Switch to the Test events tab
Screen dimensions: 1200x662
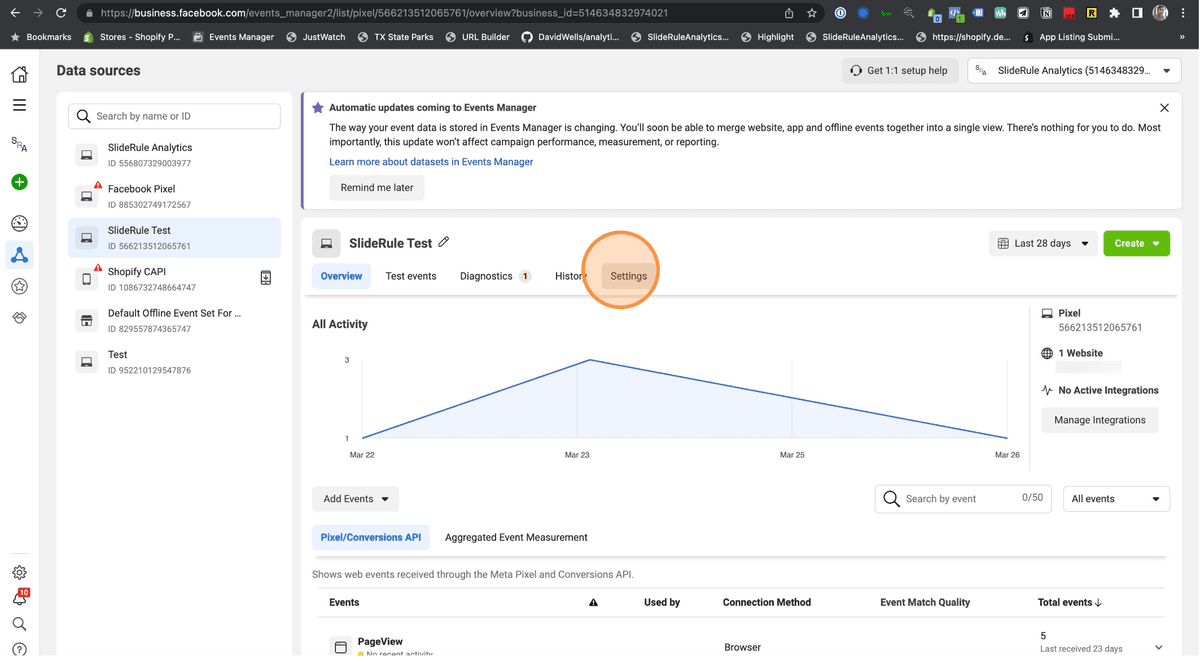(411, 276)
